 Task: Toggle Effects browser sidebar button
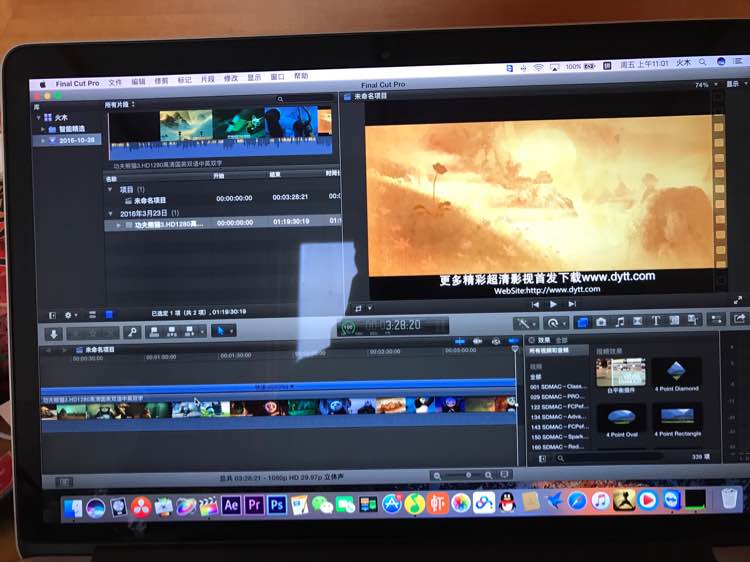click(x=542, y=459)
